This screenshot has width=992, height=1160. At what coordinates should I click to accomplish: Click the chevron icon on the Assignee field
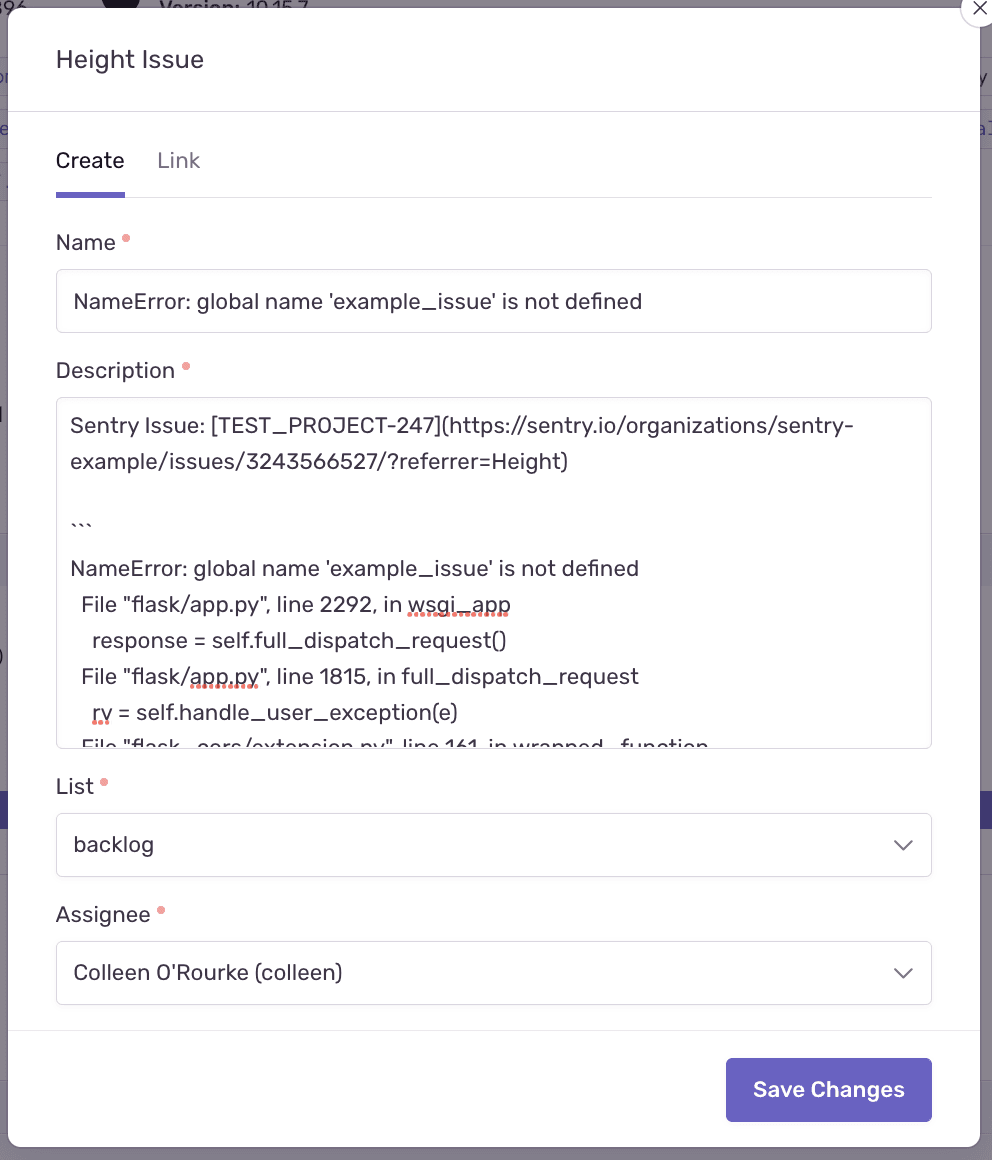[903, 973]
